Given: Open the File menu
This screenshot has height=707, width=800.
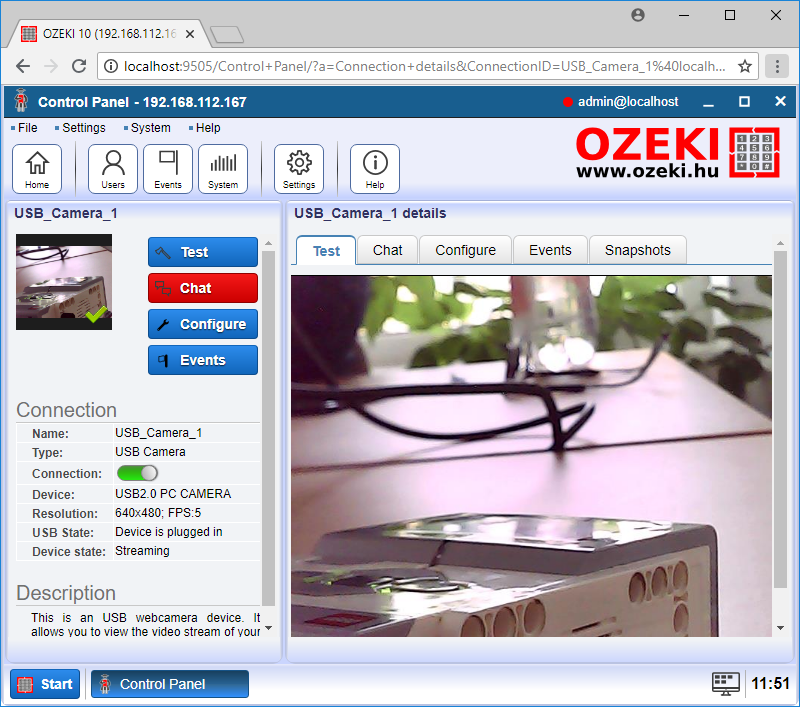Looking at the screenshot, I should (x=27, y=128).
